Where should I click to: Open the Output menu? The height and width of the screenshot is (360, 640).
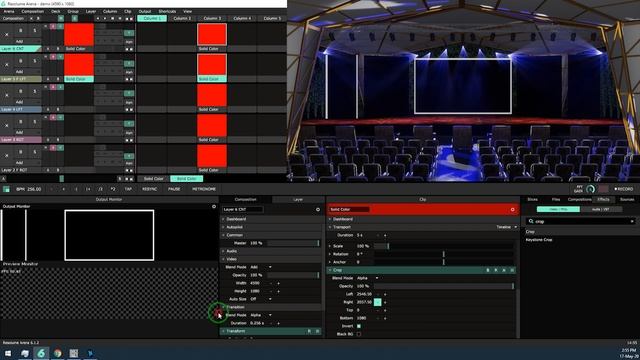(x=145, y=11)
